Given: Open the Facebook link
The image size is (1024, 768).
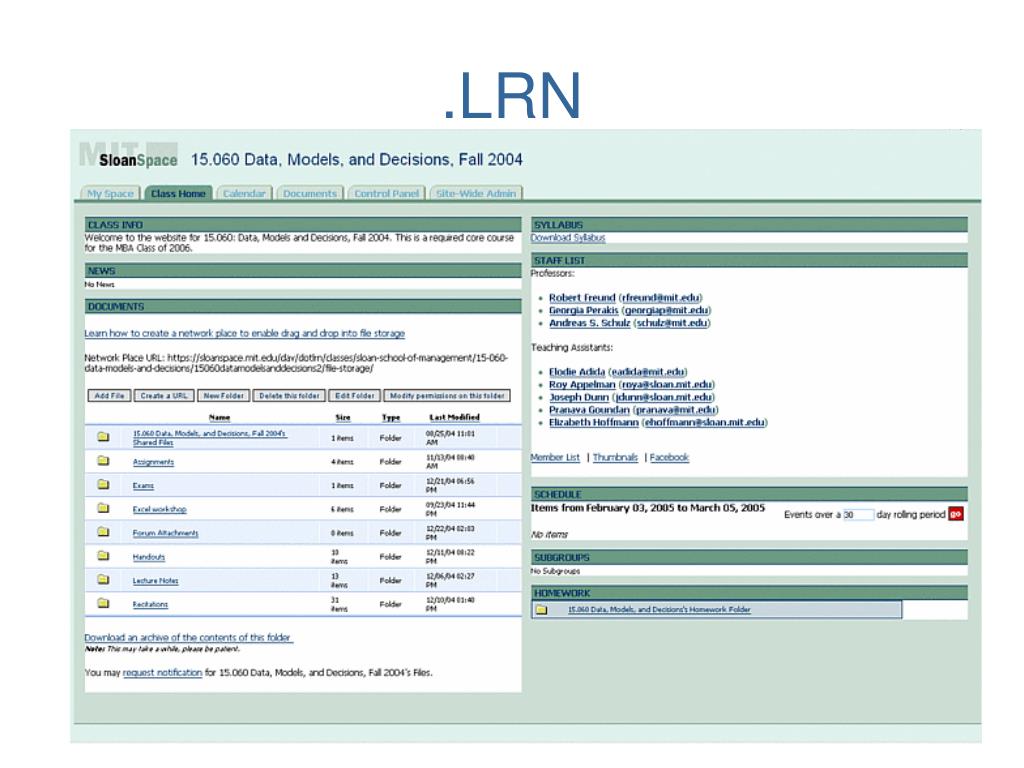Looking at the screenshot, I should click(x=669, y=457).
